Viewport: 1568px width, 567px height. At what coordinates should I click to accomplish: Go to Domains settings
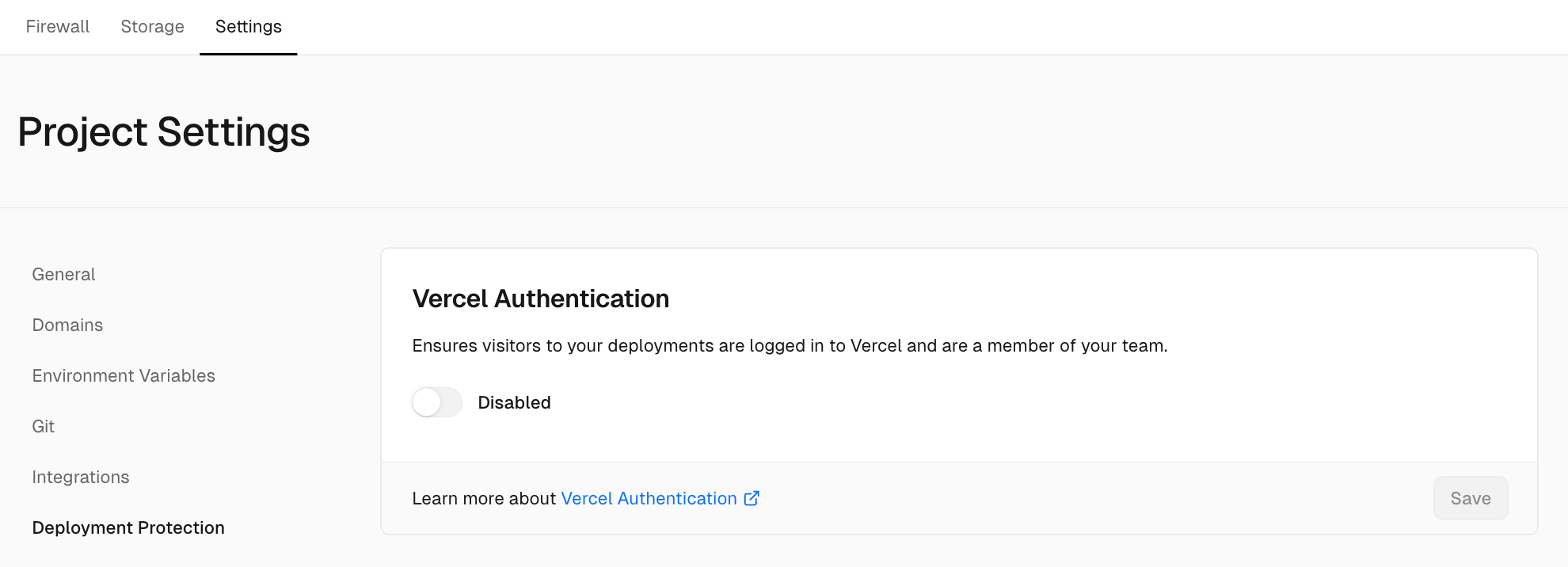tap(67, 325)
